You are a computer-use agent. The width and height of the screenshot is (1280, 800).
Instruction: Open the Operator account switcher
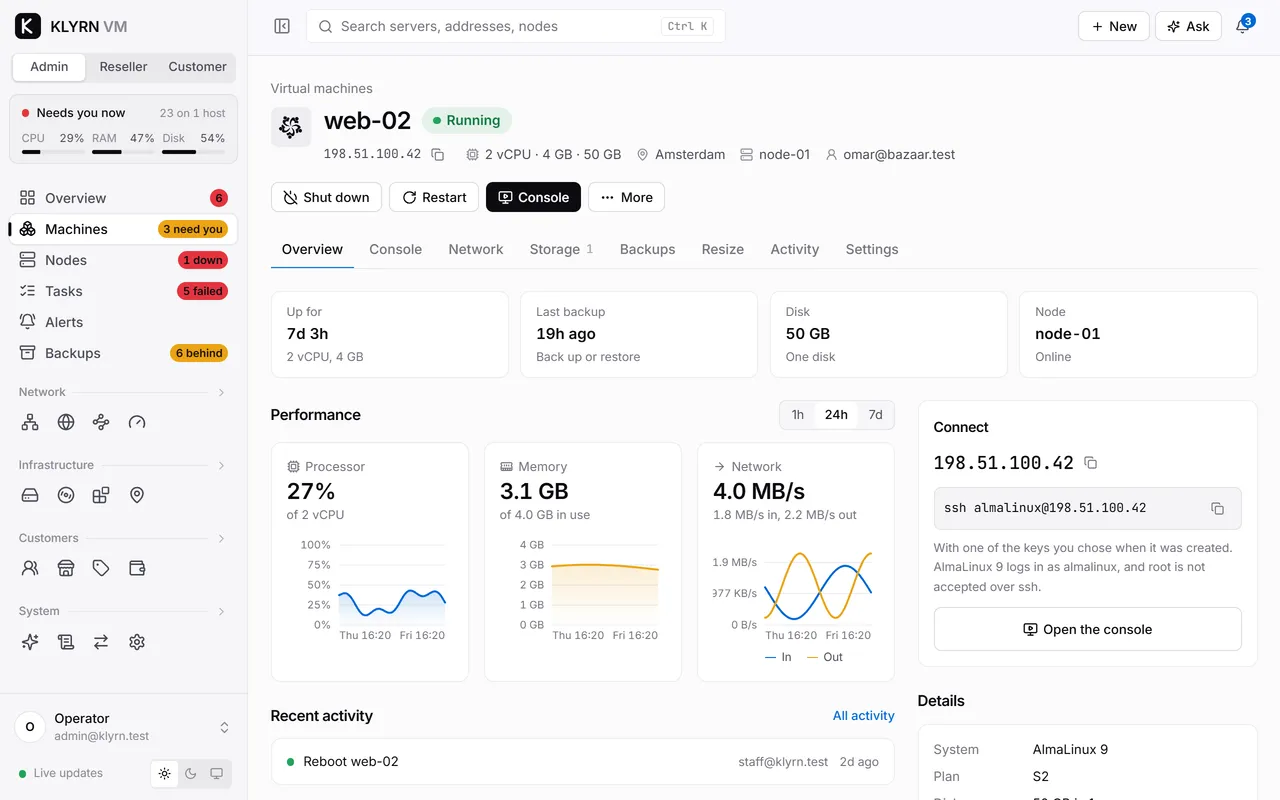coord(124,727)
